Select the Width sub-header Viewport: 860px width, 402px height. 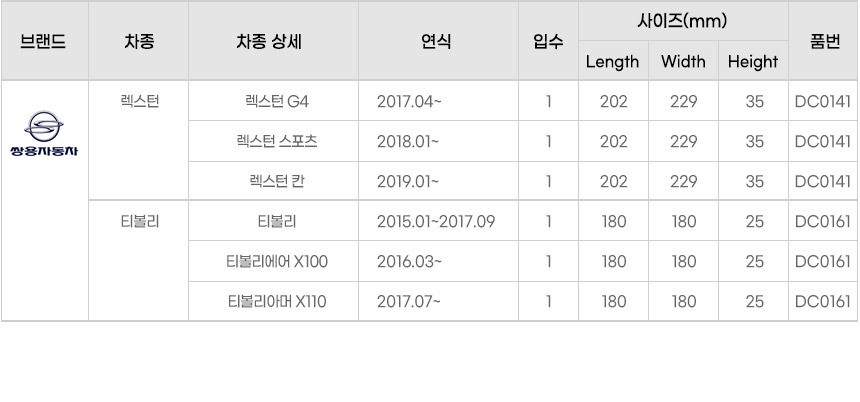683,62
